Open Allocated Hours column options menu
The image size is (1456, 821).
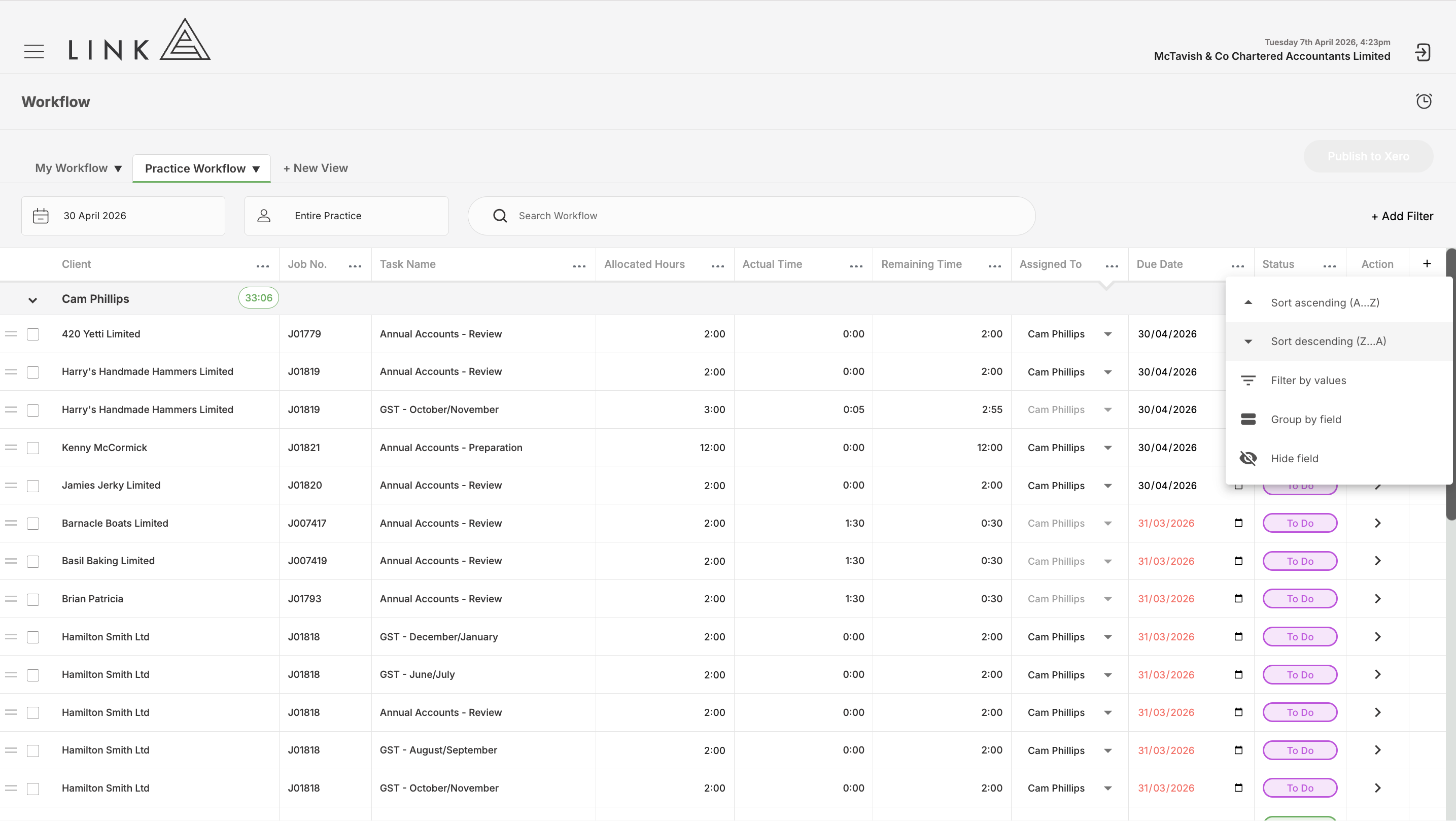[x=718, y=266]
